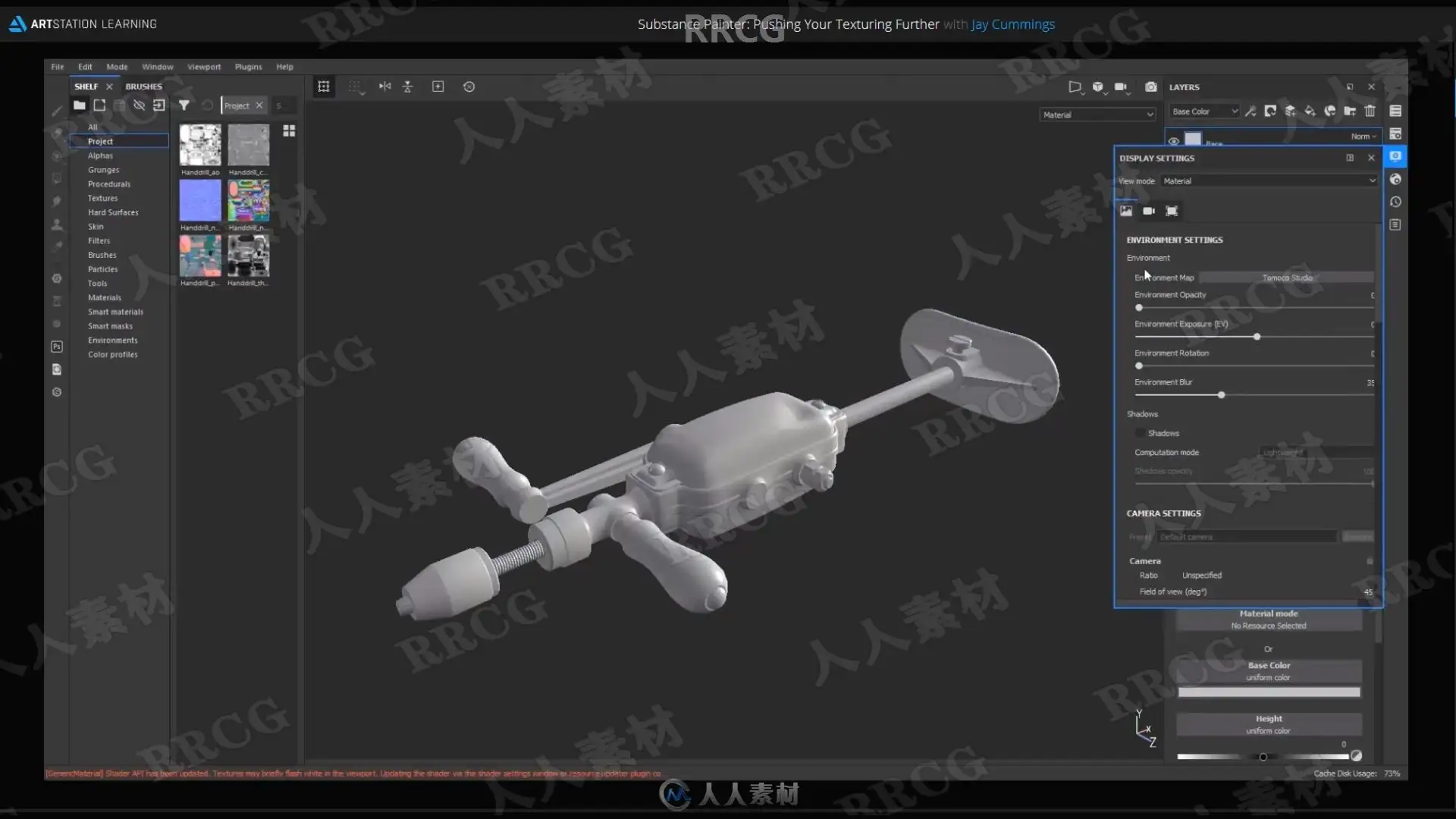Open Texture Set Settings icon in right dock
Image resolution: width=1456 pixels, height=819 pixels.
(x=1395, y=133)
